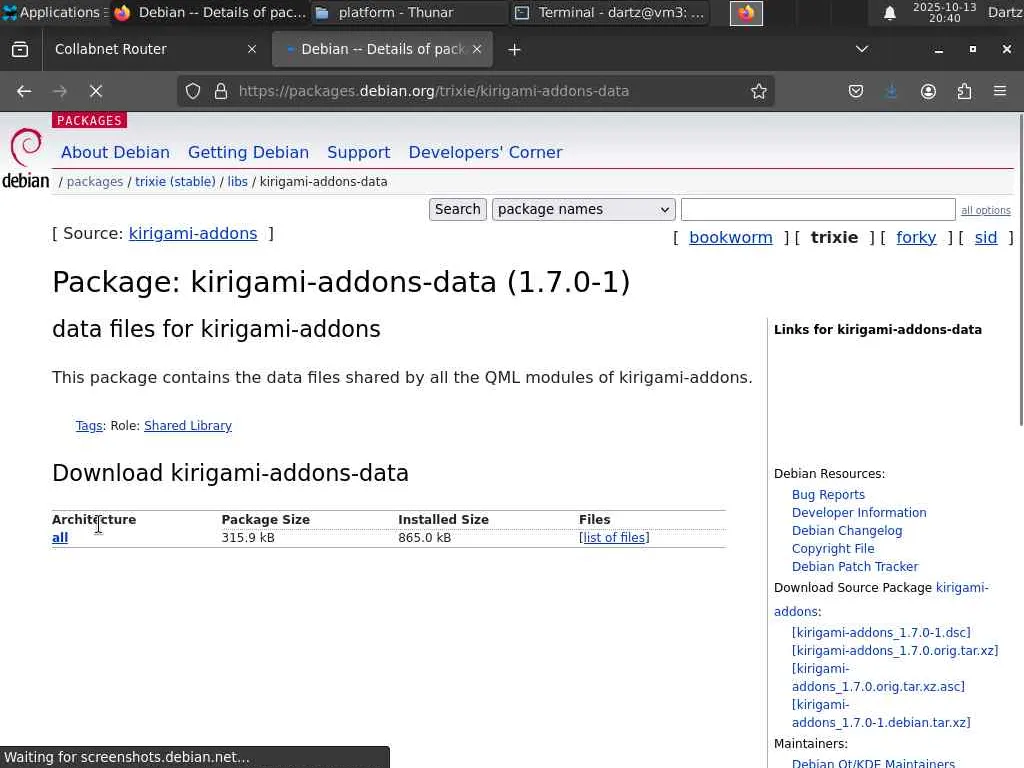Open the Pocket save icon
The width and height of the screenshot is (1024, 768).
click(856, 91)
